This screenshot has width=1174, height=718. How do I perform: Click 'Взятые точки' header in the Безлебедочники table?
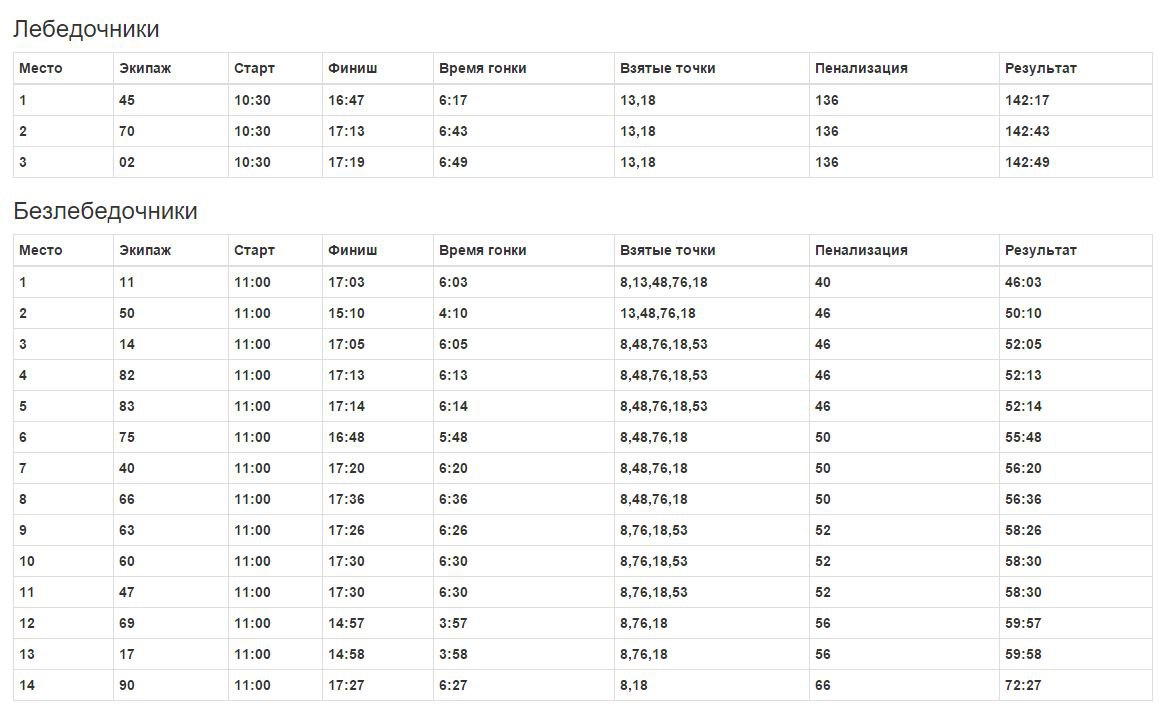pyautogui.click(x=667, y=250)
